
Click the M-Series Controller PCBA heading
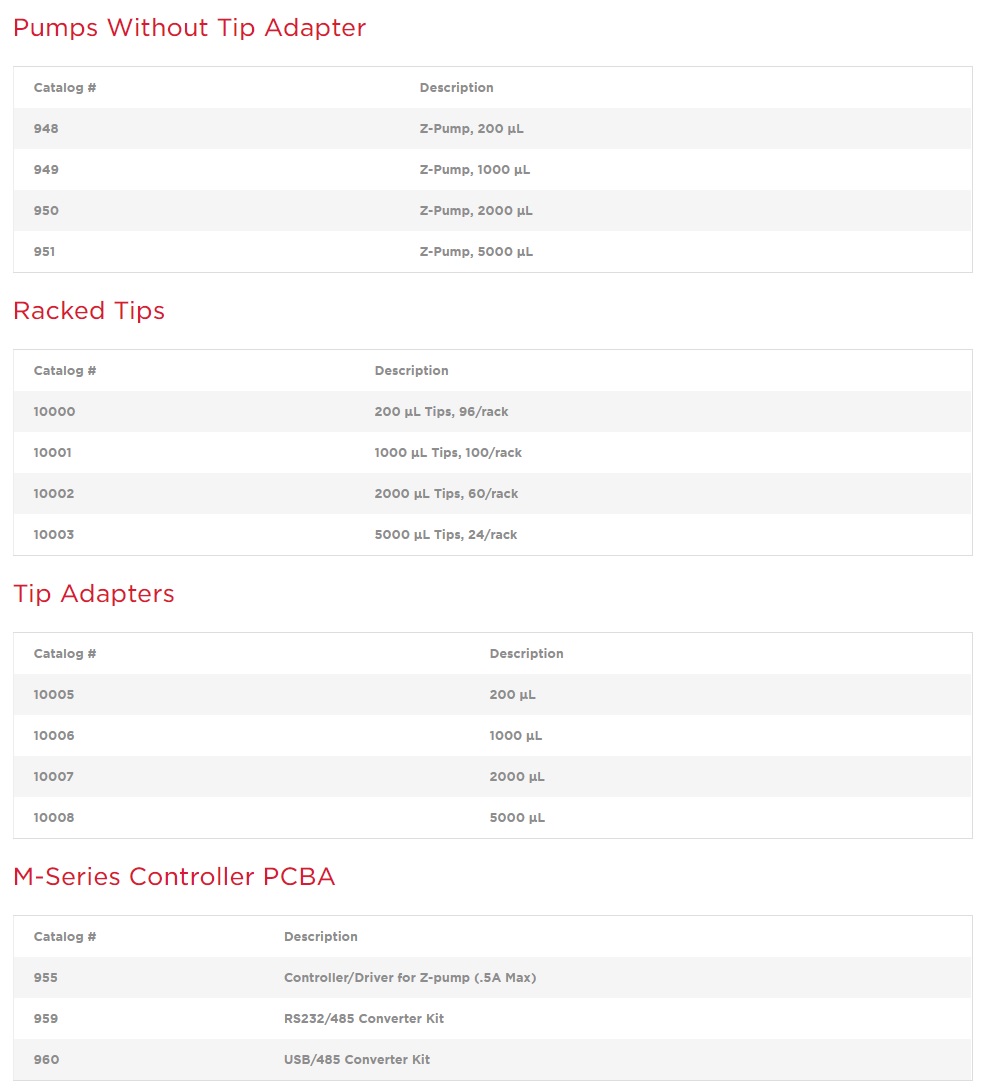point(174,877)
